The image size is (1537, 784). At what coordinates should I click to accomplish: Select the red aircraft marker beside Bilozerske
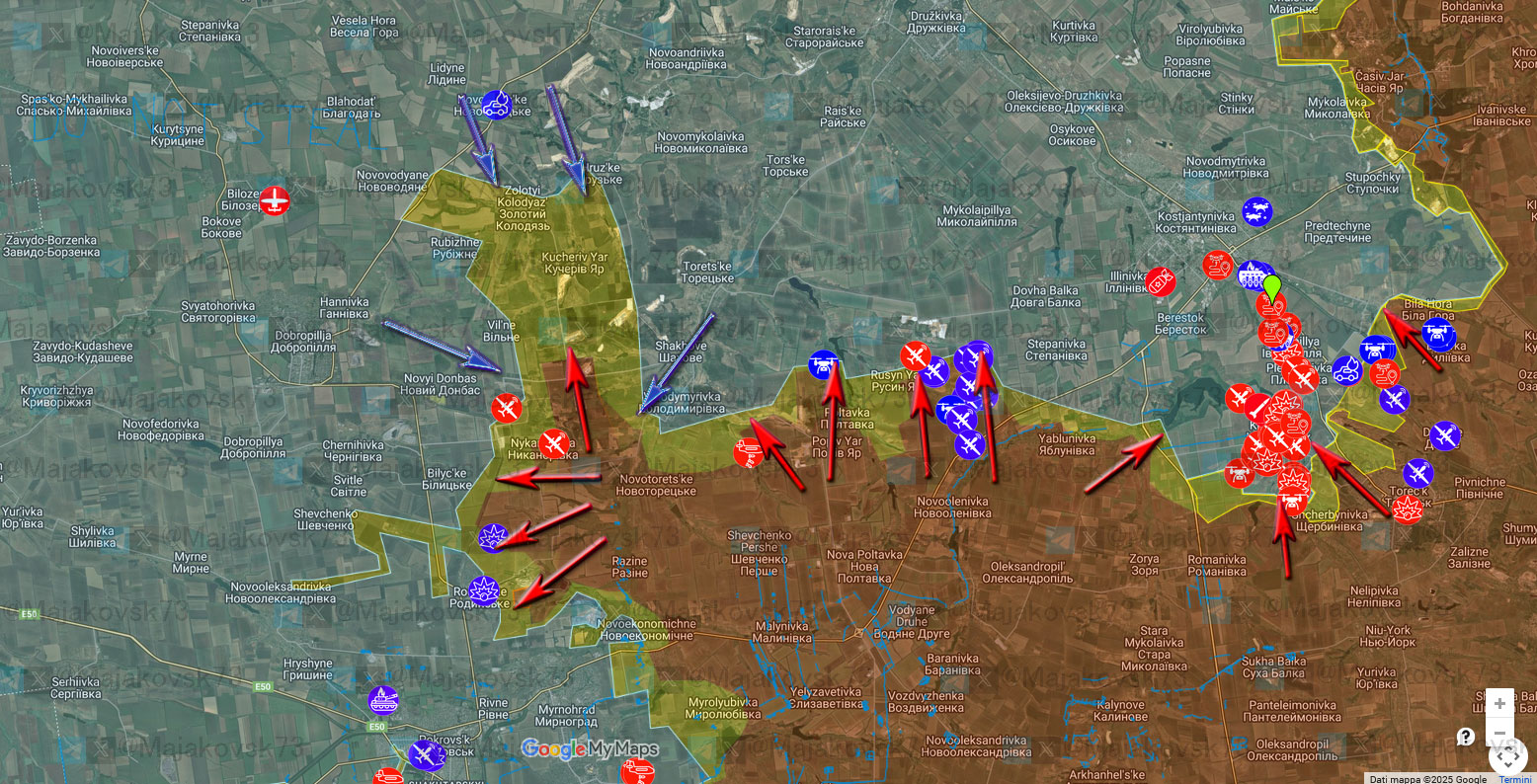tap(275, 199)
